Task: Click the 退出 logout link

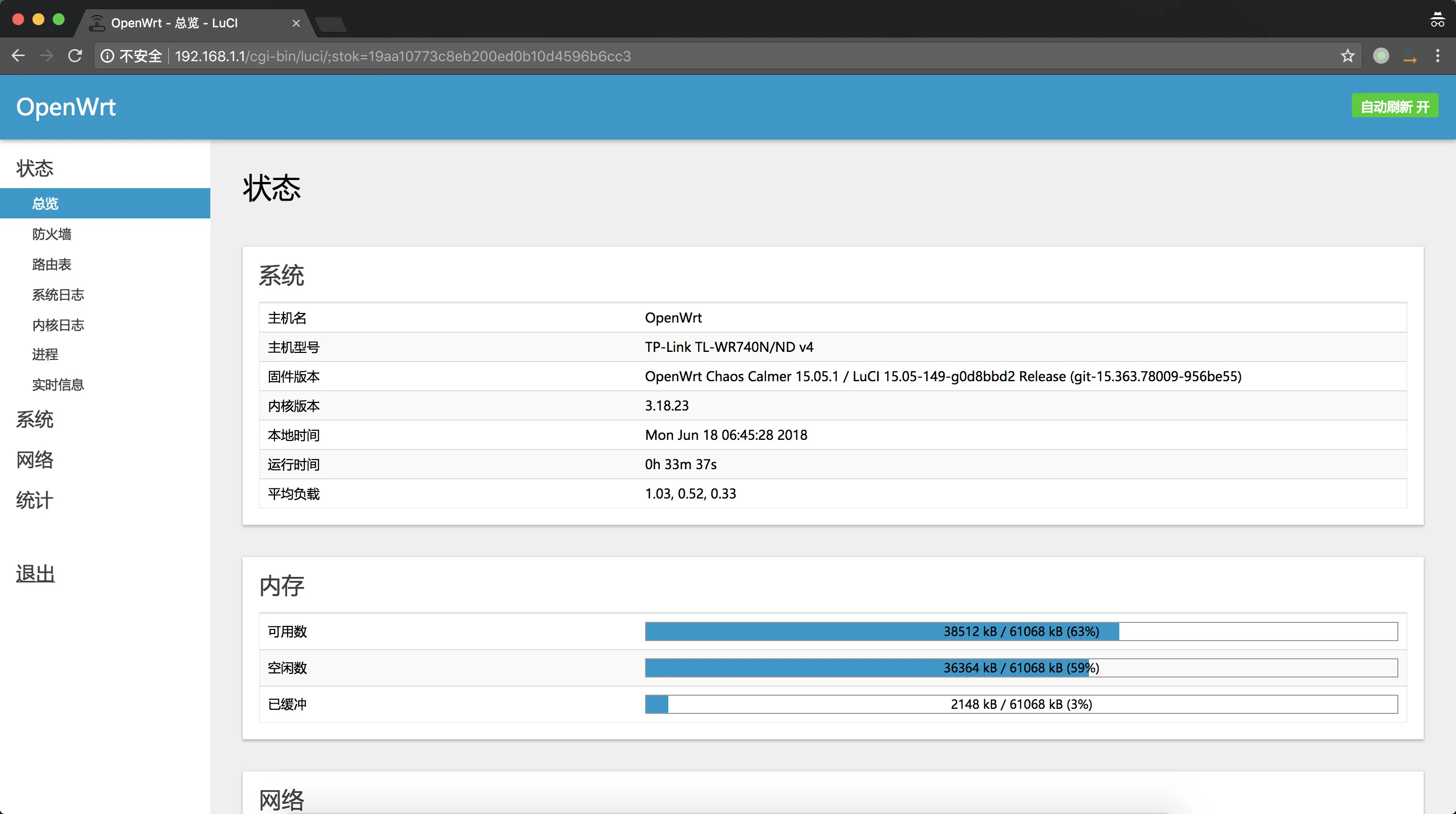Action: click(x=35, y=574)
